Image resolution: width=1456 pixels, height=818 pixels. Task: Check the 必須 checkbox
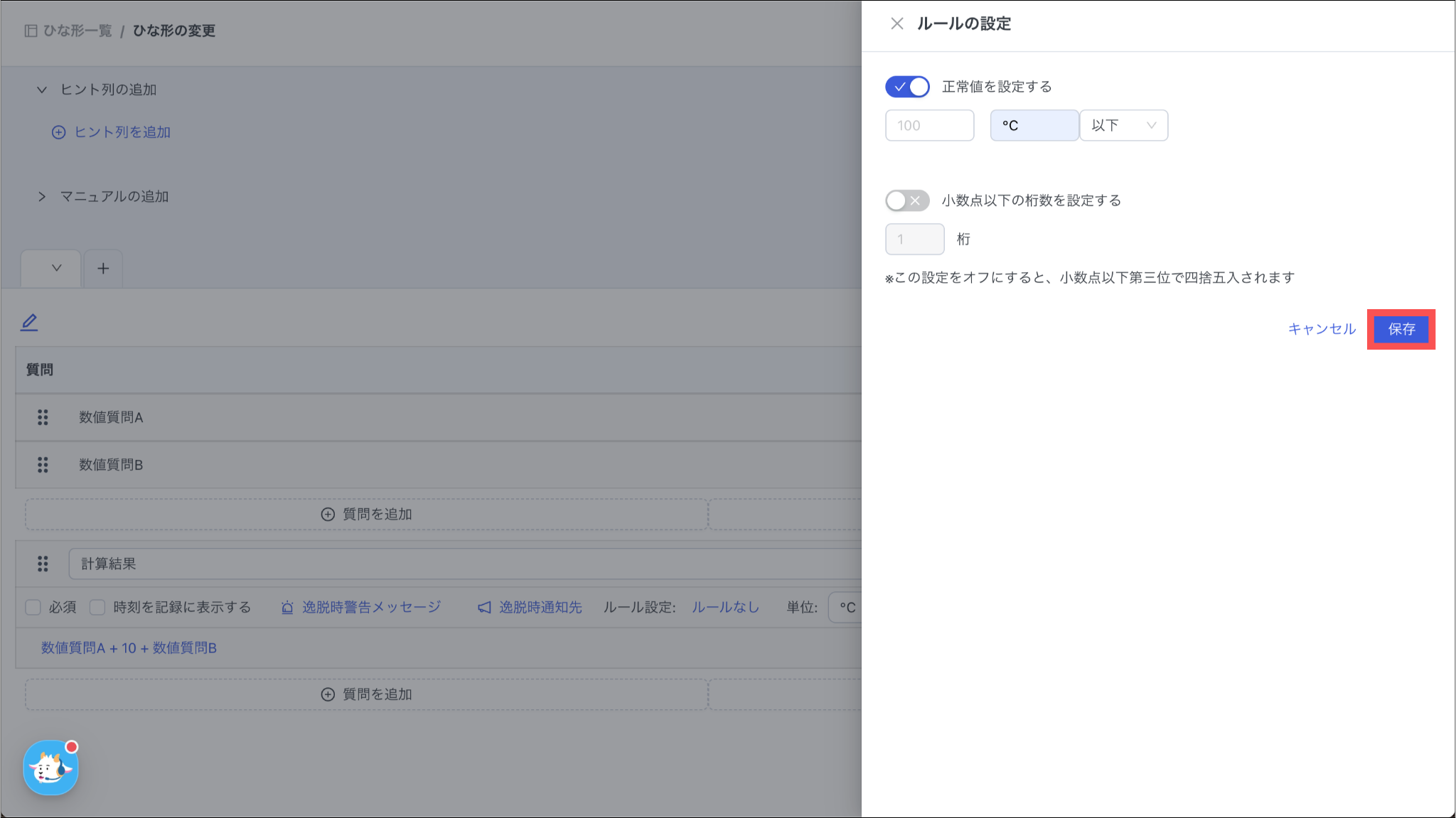coord(33,608)
